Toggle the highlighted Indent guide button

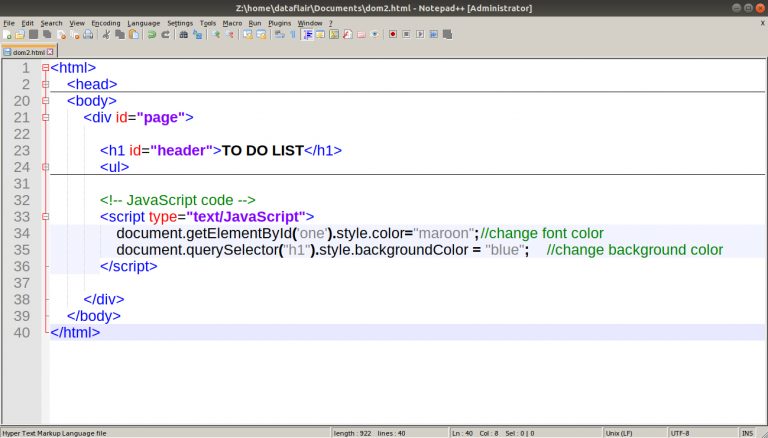308,34
